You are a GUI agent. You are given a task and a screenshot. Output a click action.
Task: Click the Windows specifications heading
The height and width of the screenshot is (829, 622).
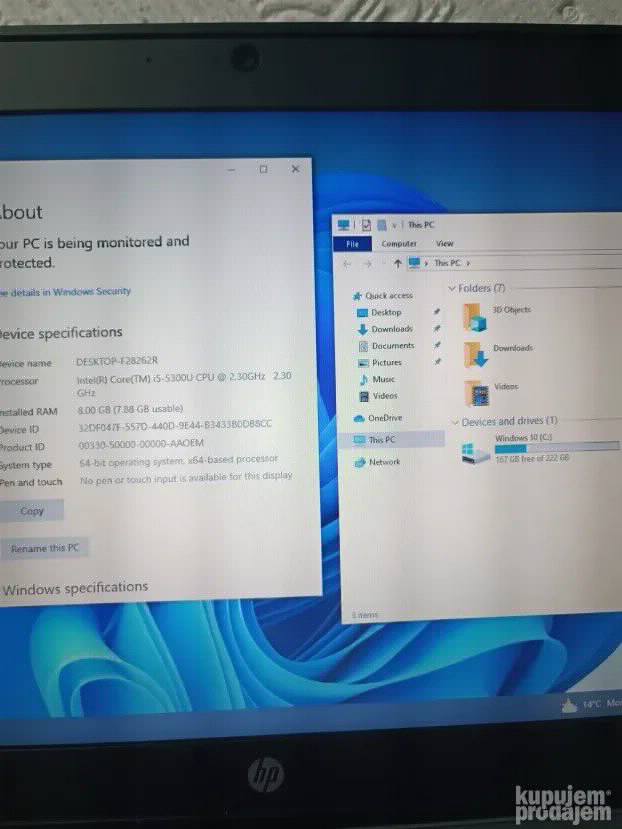76,588
